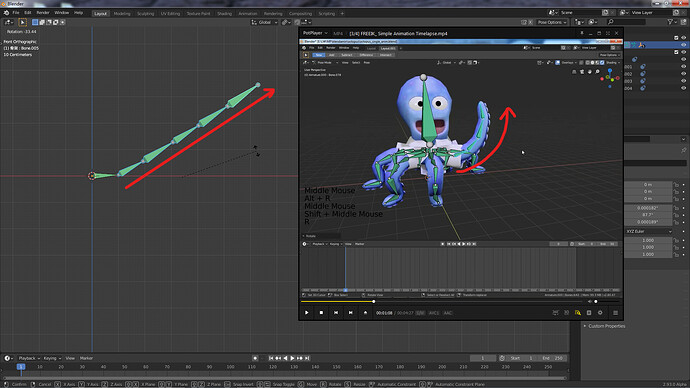
Task: Click the PotPlayer volume slider
Action: click(606, 301)
